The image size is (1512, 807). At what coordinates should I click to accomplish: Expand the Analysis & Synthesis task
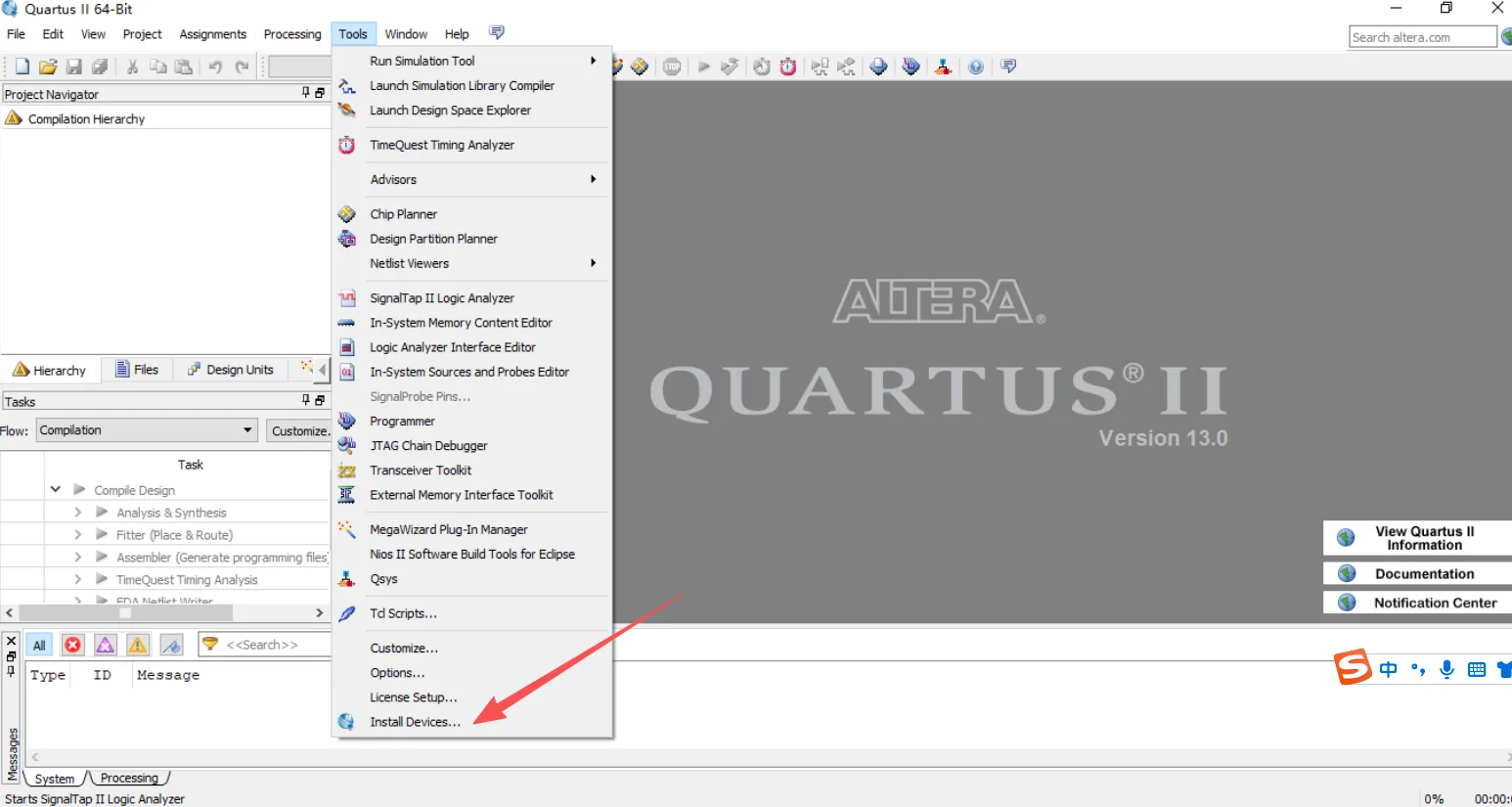click(x=78, y=512)
